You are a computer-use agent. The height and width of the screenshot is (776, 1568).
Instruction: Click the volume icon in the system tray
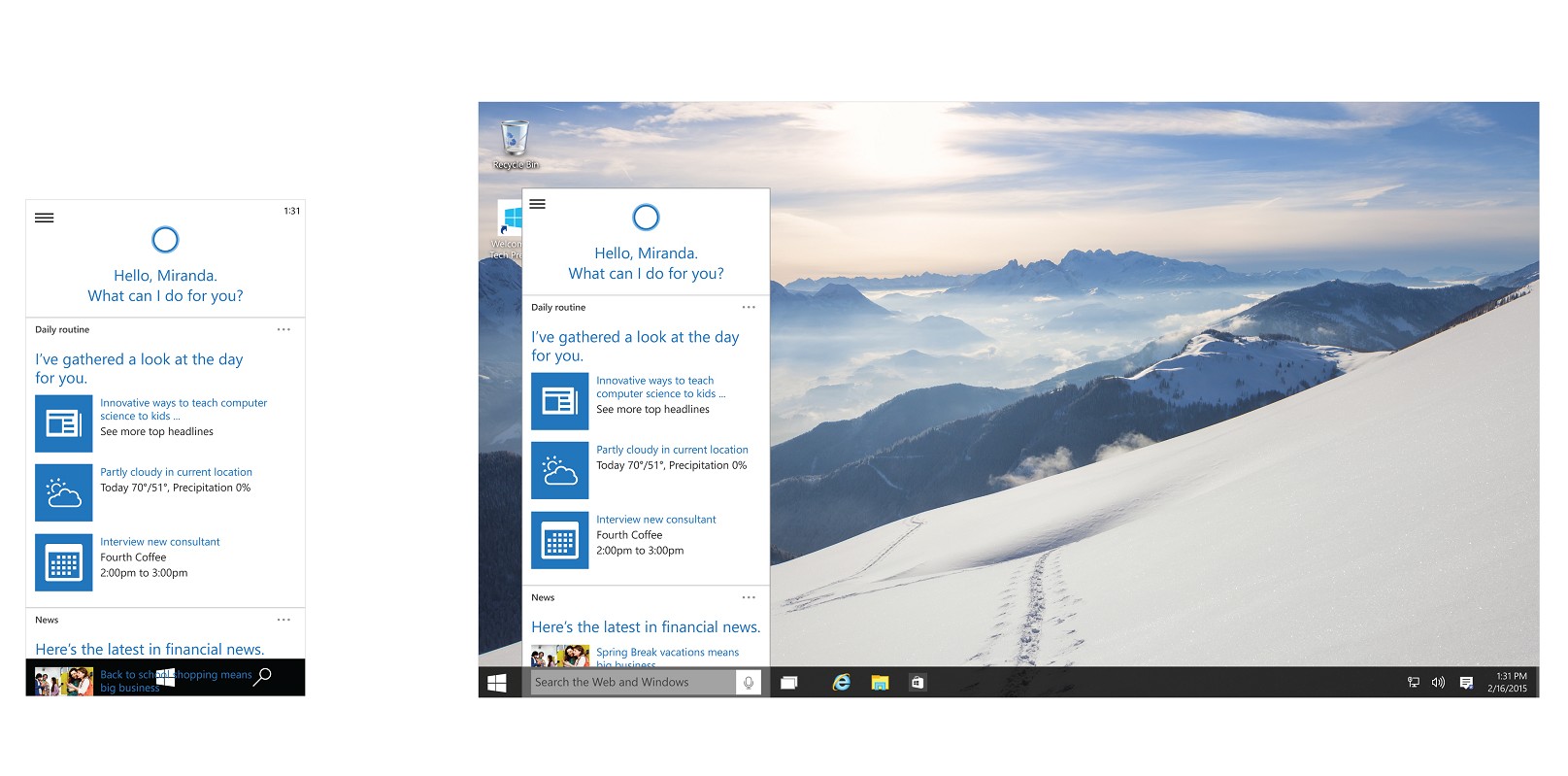pyautogui.click(x=1438, y=683)
